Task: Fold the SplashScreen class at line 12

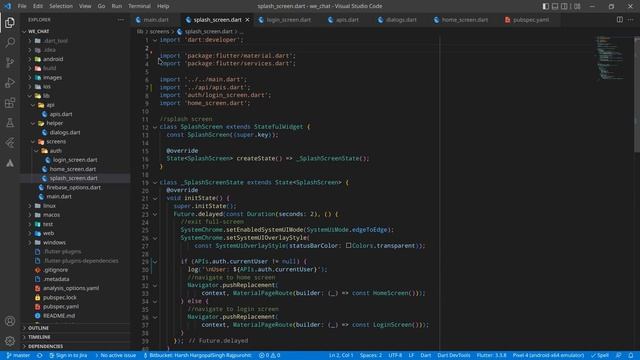Action: point(155,127)
